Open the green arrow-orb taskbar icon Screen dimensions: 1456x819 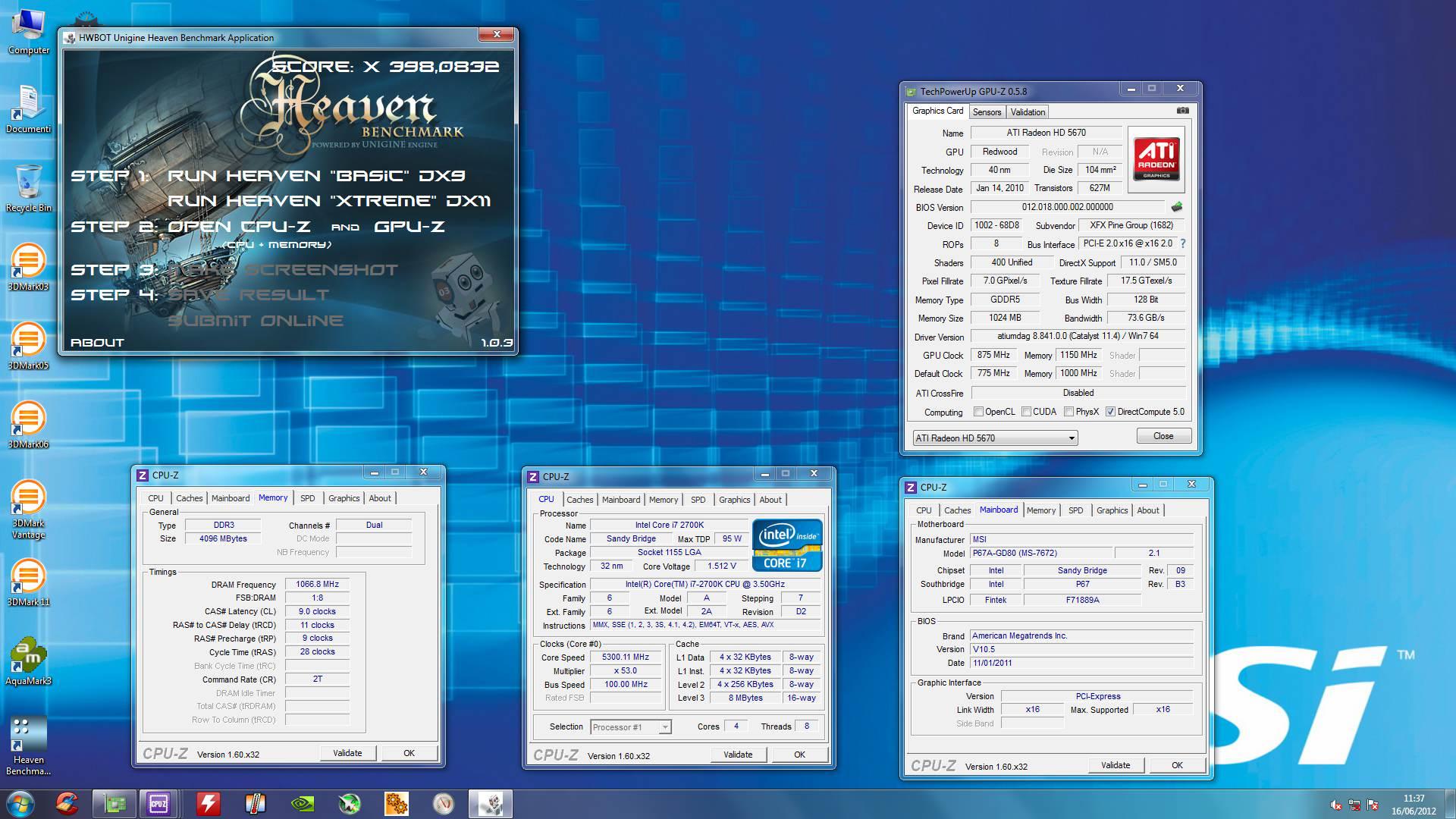(x=349, y=803)
